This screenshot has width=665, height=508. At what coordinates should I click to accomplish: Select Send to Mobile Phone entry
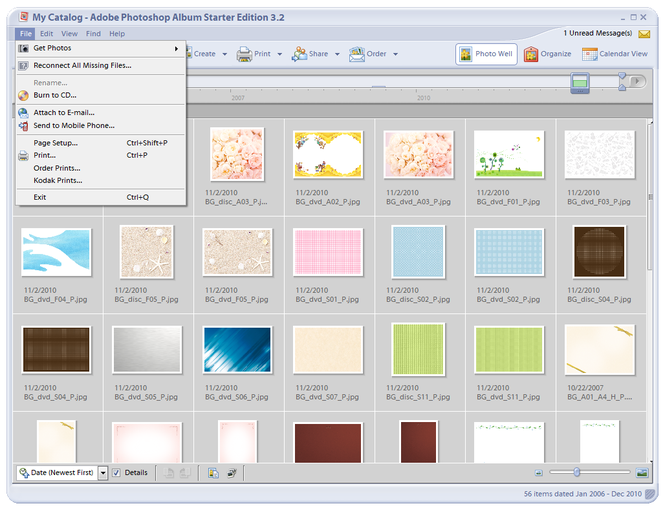pos(101,126)
